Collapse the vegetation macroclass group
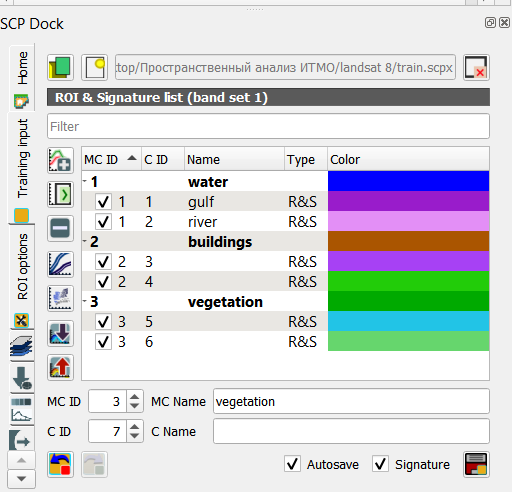The width and height of the screenshot is (512, 492). pyautogui.click(x=85, y=301)
